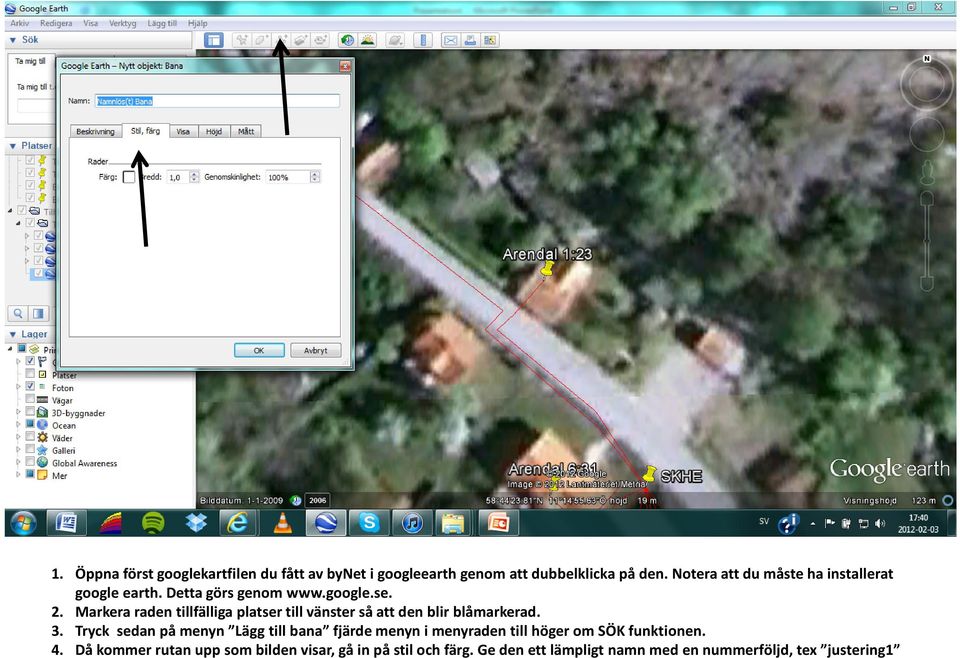
Task: Open Skype from the taskbar
Action: tap(369, 523)
